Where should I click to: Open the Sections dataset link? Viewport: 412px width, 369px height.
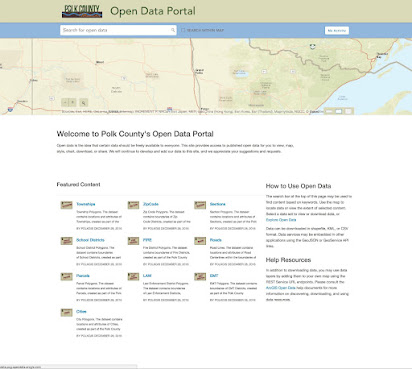[218, 204]
